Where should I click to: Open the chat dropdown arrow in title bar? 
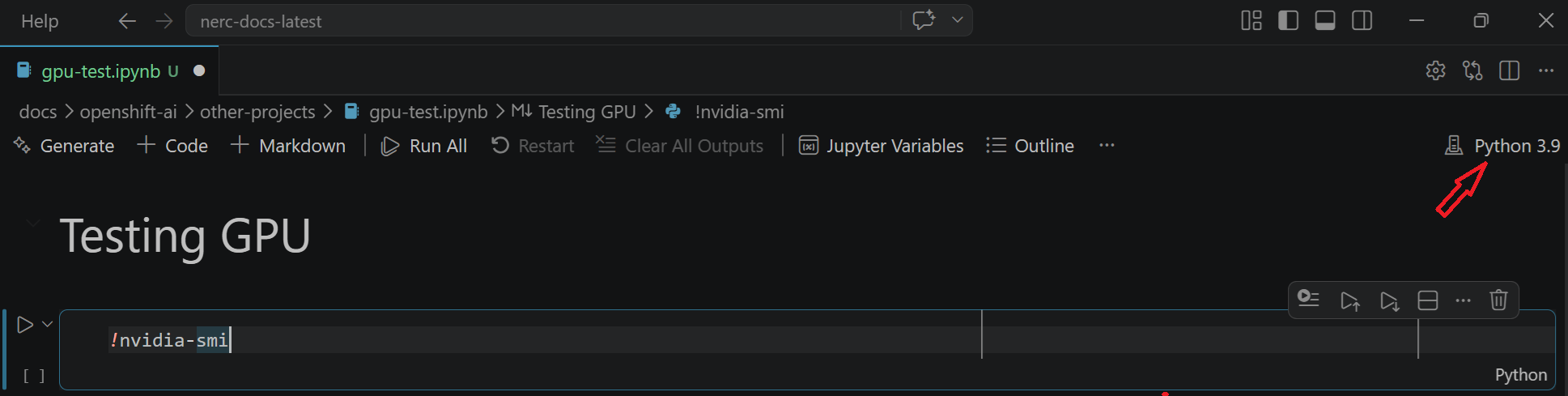pos(957,20)
